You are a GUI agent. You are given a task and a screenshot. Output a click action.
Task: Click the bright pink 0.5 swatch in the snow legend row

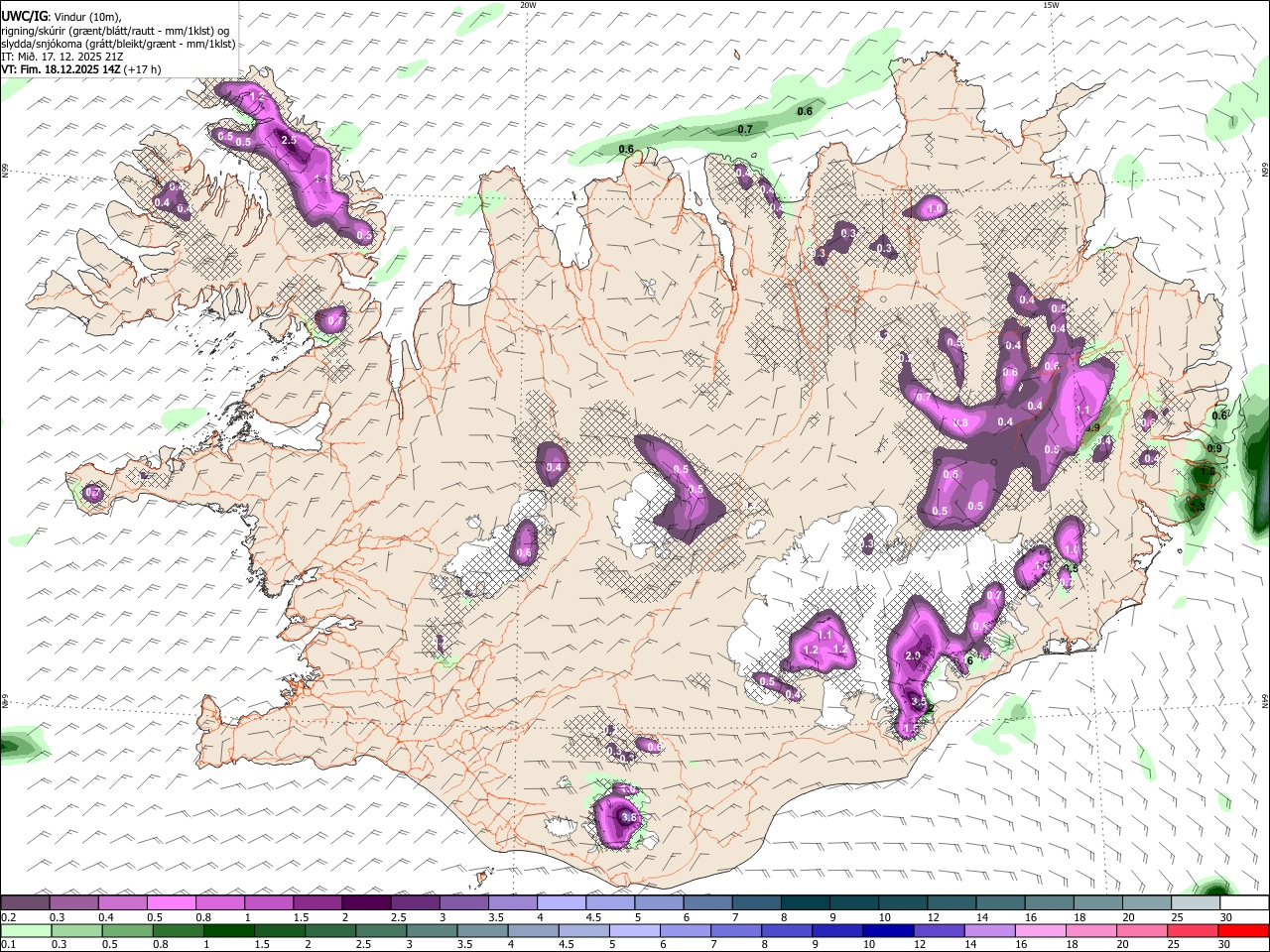172,903
